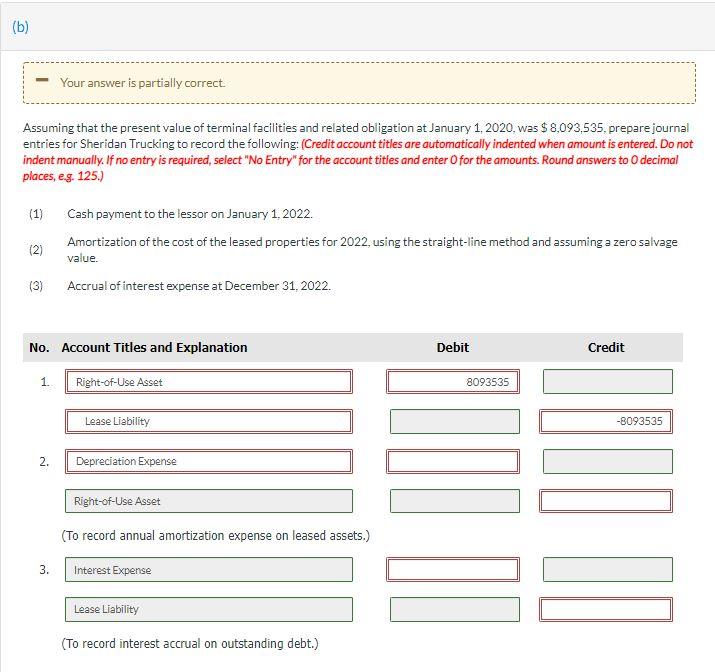Click credit field beside Interest Expense
This screenshot has height=672, width=715.
click(x=607, y=569)
